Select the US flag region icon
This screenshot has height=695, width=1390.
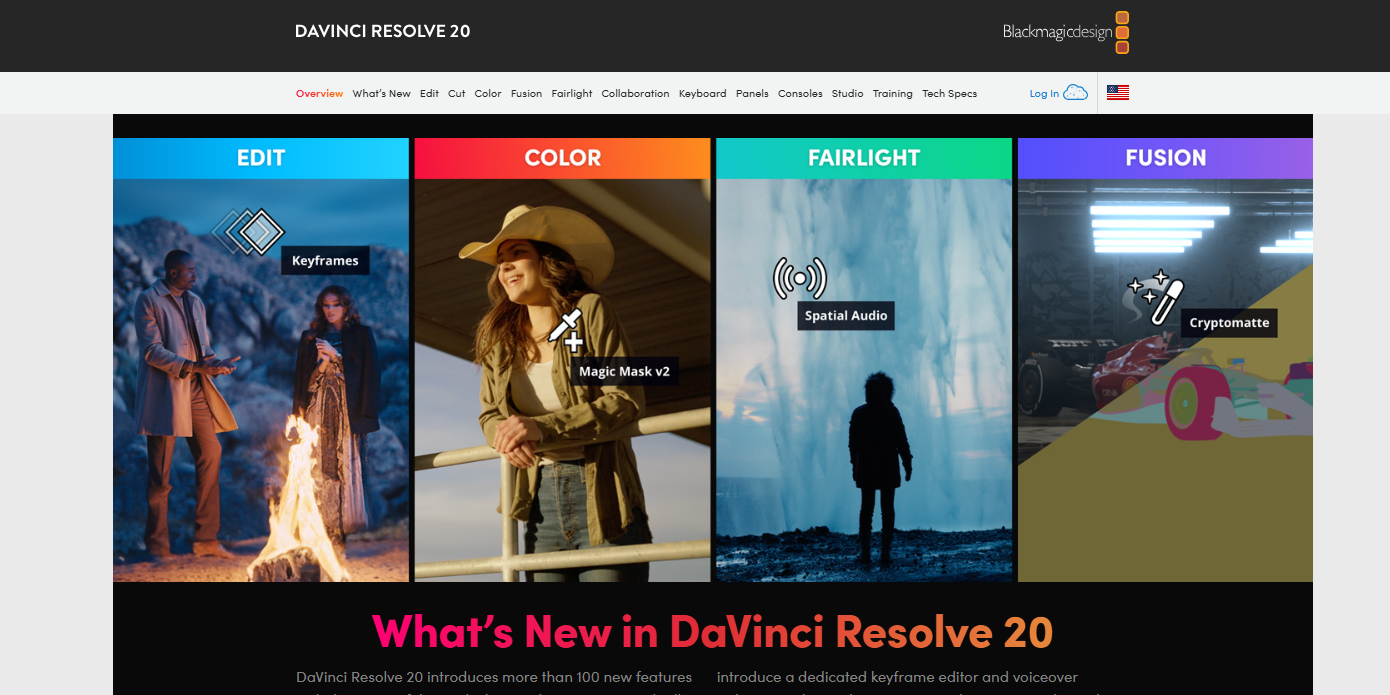1118,93
